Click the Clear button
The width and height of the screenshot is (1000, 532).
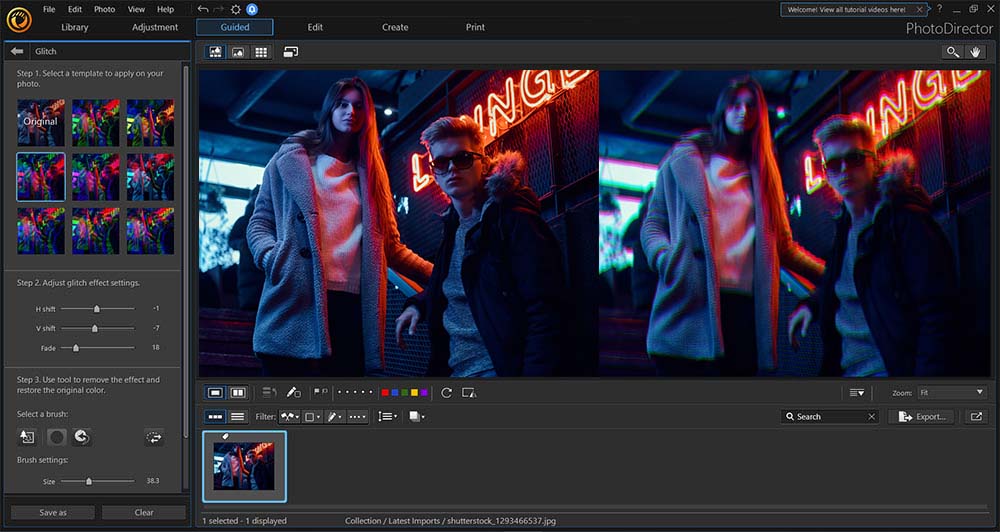click(144, 512)
